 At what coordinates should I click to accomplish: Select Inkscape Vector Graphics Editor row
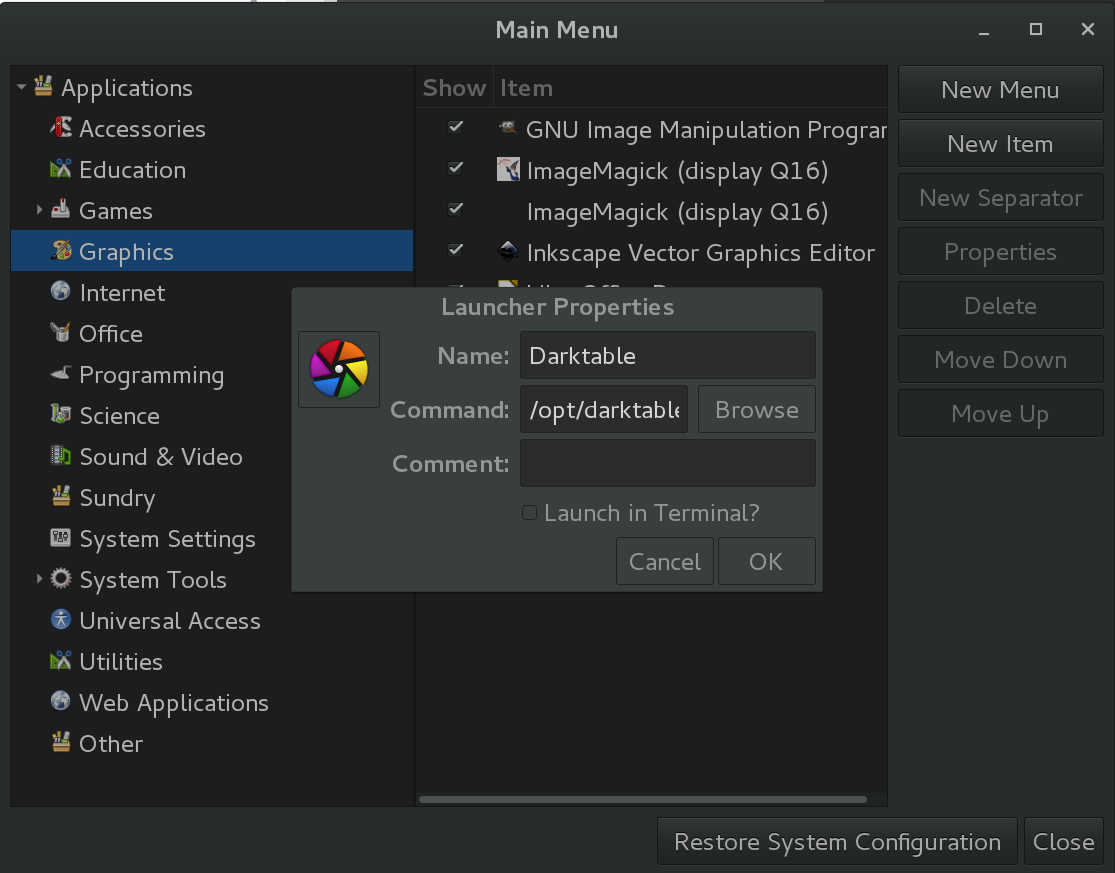(x=651, y=252)
